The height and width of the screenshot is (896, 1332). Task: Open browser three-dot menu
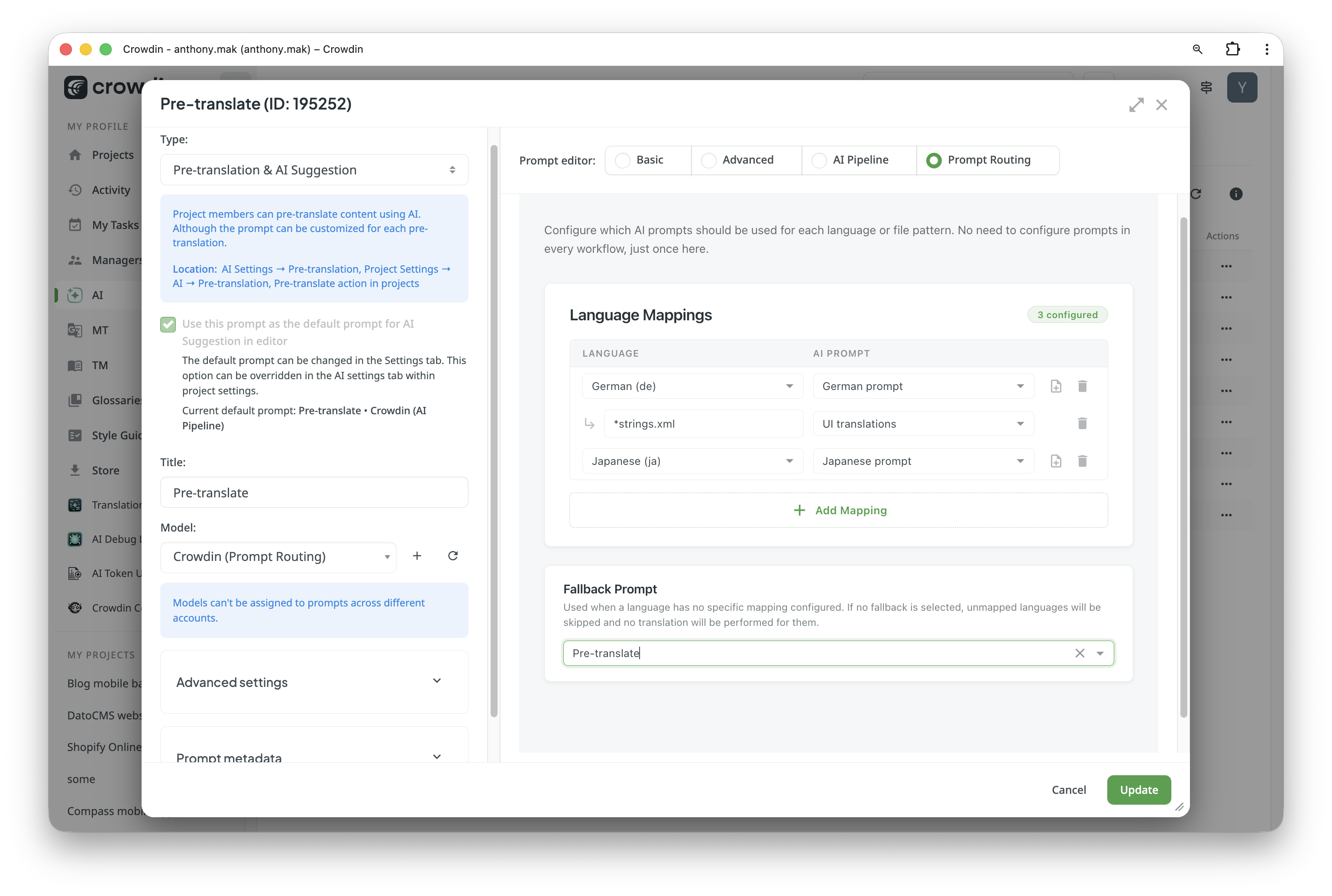pos(1267,49)
